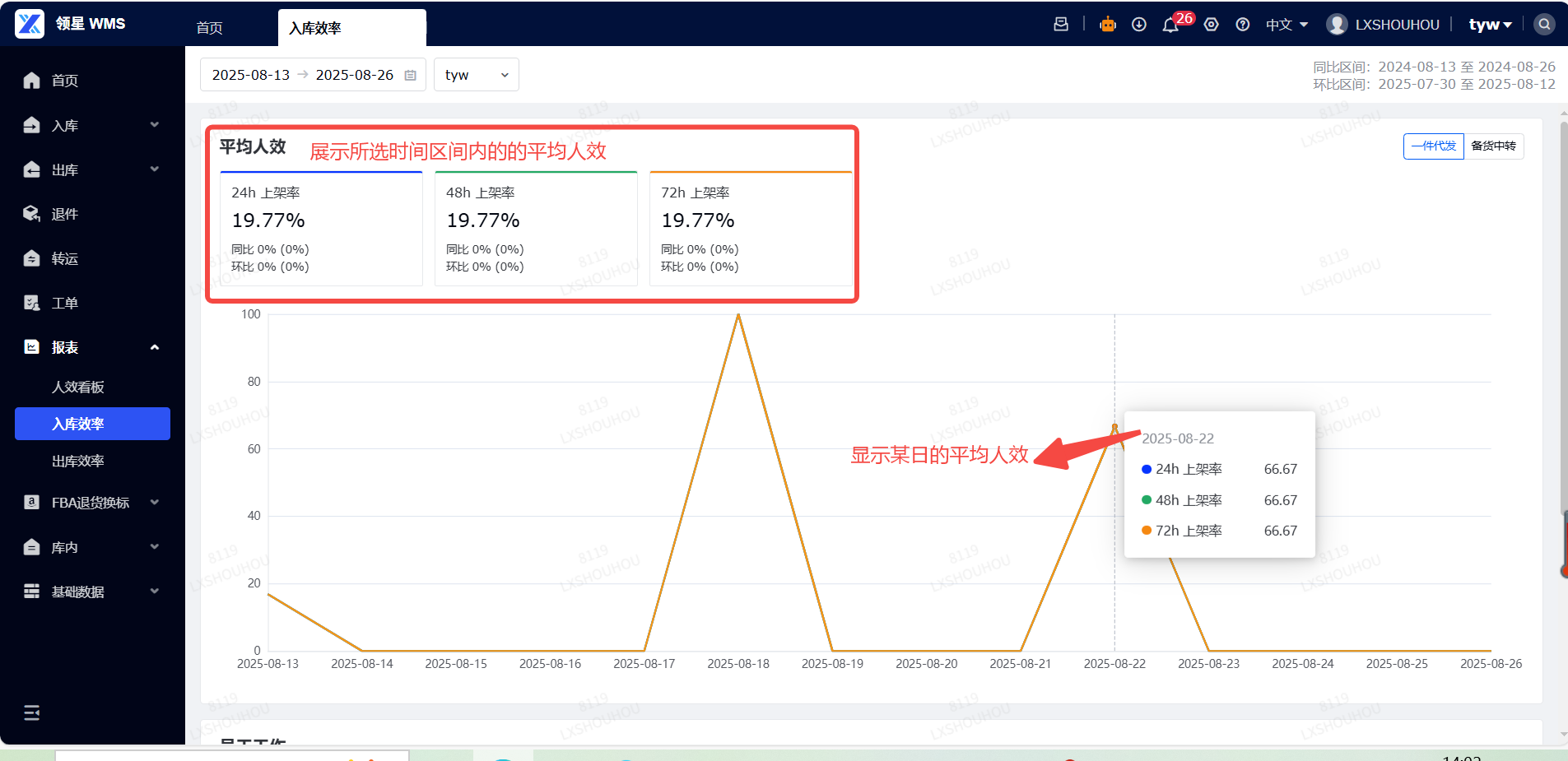The image size is (1568, 761).
Task: Click the 2025-08-18 x-axis label
Action: [738, 664]
